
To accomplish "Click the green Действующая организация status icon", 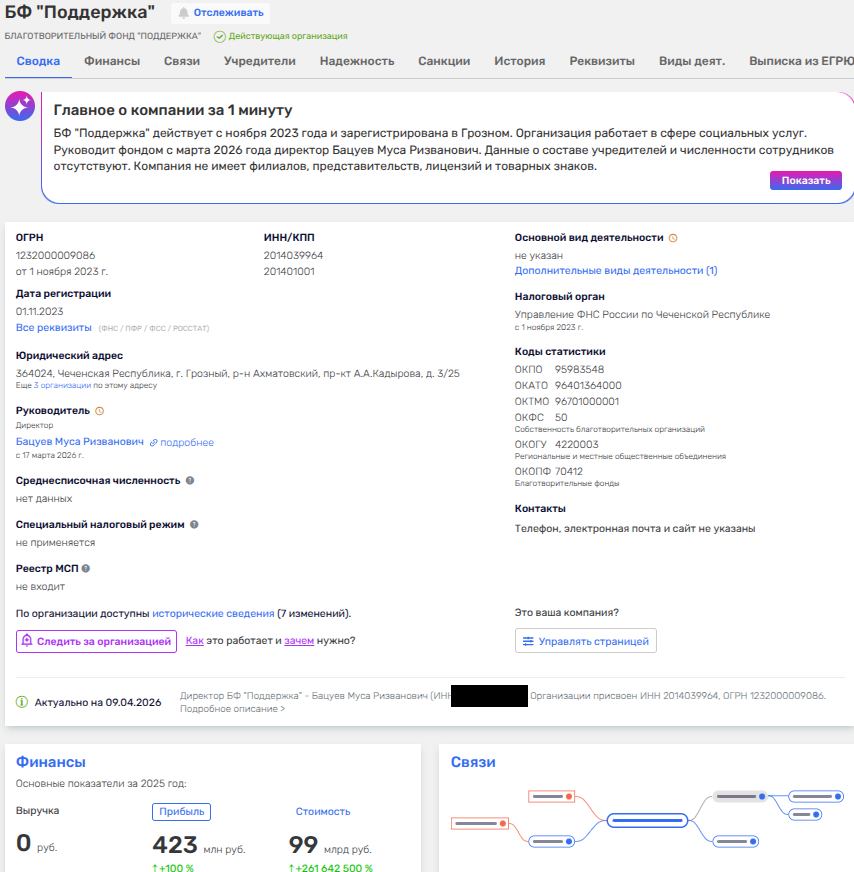I will pyautogui.click(x=219, y=36).
